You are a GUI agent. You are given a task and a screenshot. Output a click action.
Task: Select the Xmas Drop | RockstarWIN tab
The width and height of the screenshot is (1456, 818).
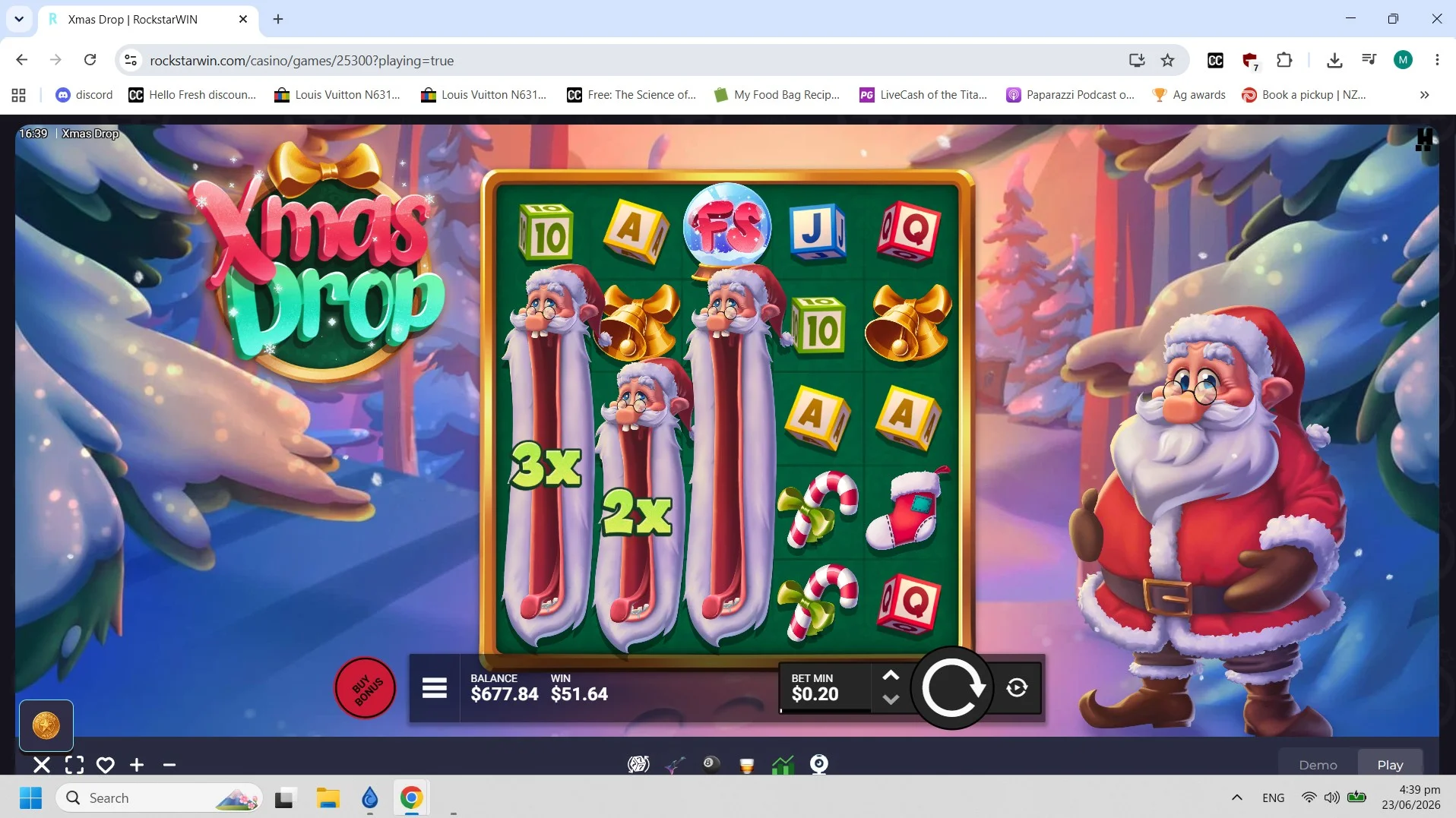click(x=148, y=19)
